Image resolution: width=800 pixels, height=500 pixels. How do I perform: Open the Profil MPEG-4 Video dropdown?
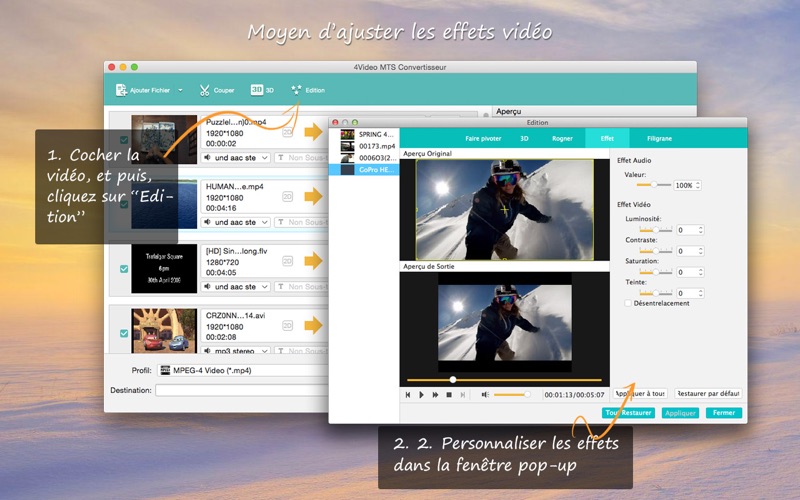[x=242, y=370]
